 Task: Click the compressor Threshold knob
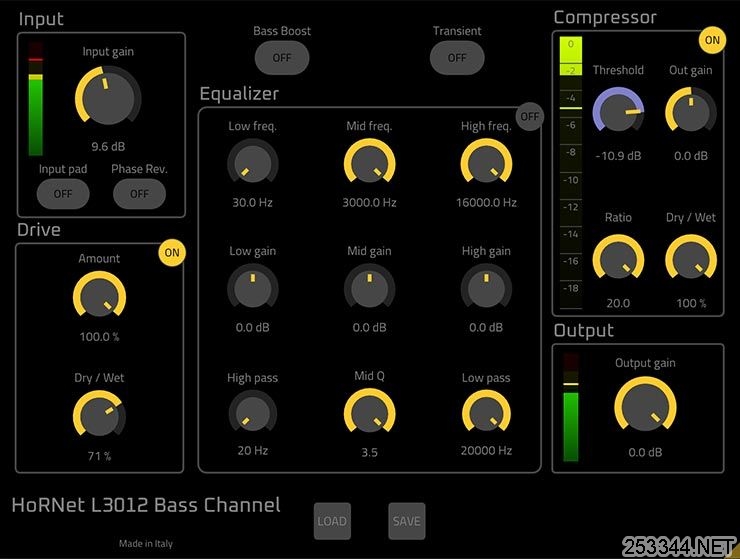618,110
